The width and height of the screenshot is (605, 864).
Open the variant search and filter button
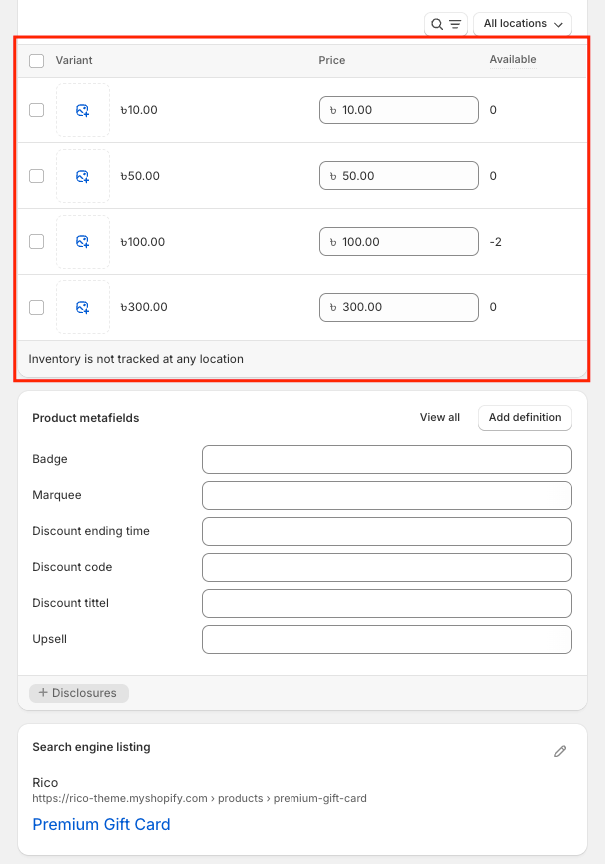coord(446,24)
